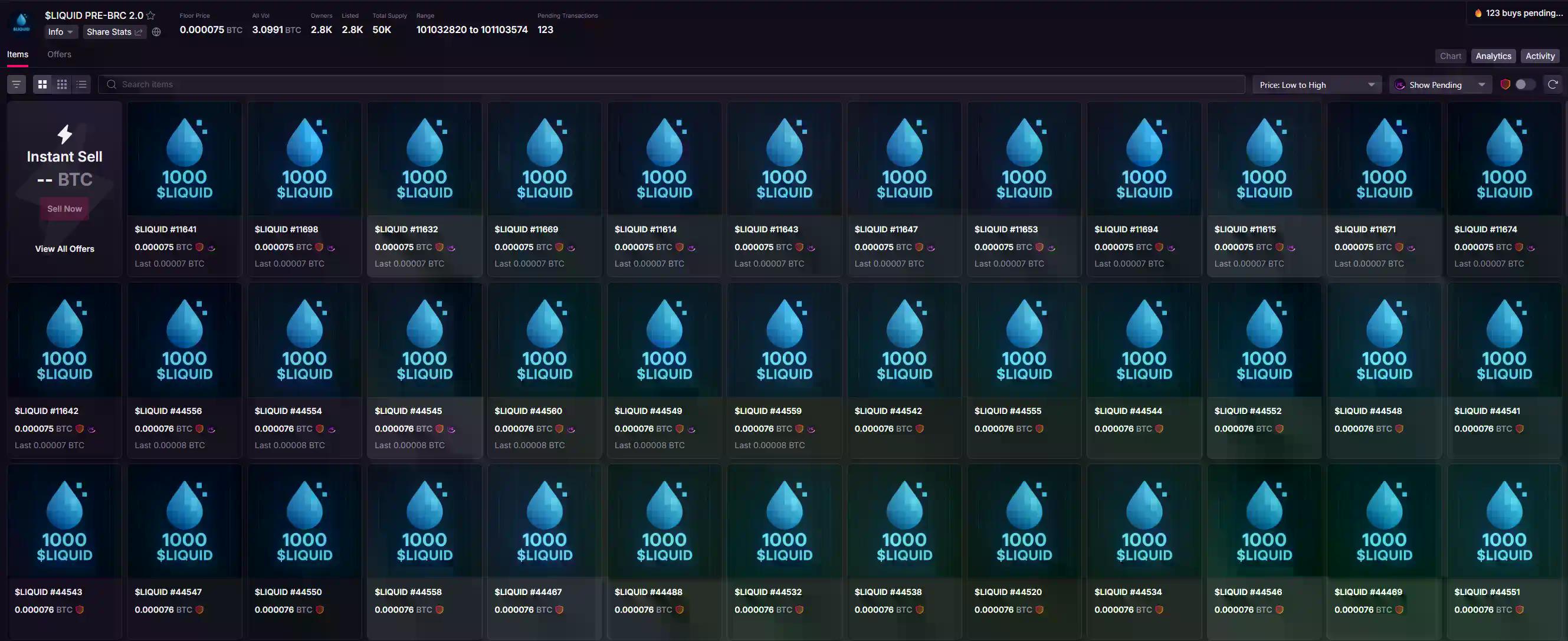1568x641 pixels.
Task: Open the filter panel icon
Action: point(17,84)
